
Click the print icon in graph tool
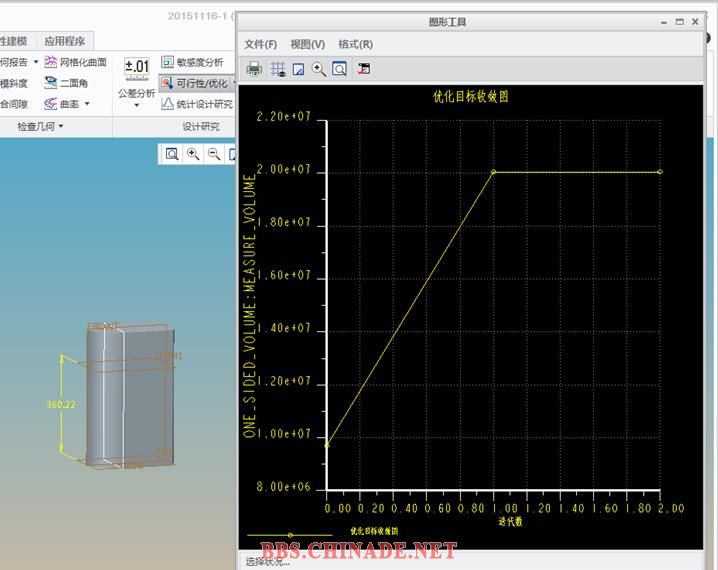point(254,69)
